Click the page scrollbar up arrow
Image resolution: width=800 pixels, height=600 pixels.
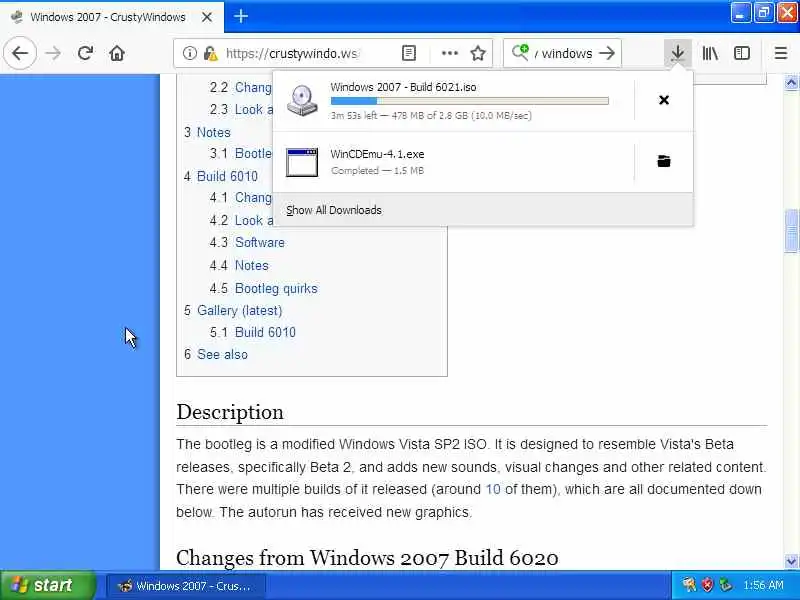[791, 82]
